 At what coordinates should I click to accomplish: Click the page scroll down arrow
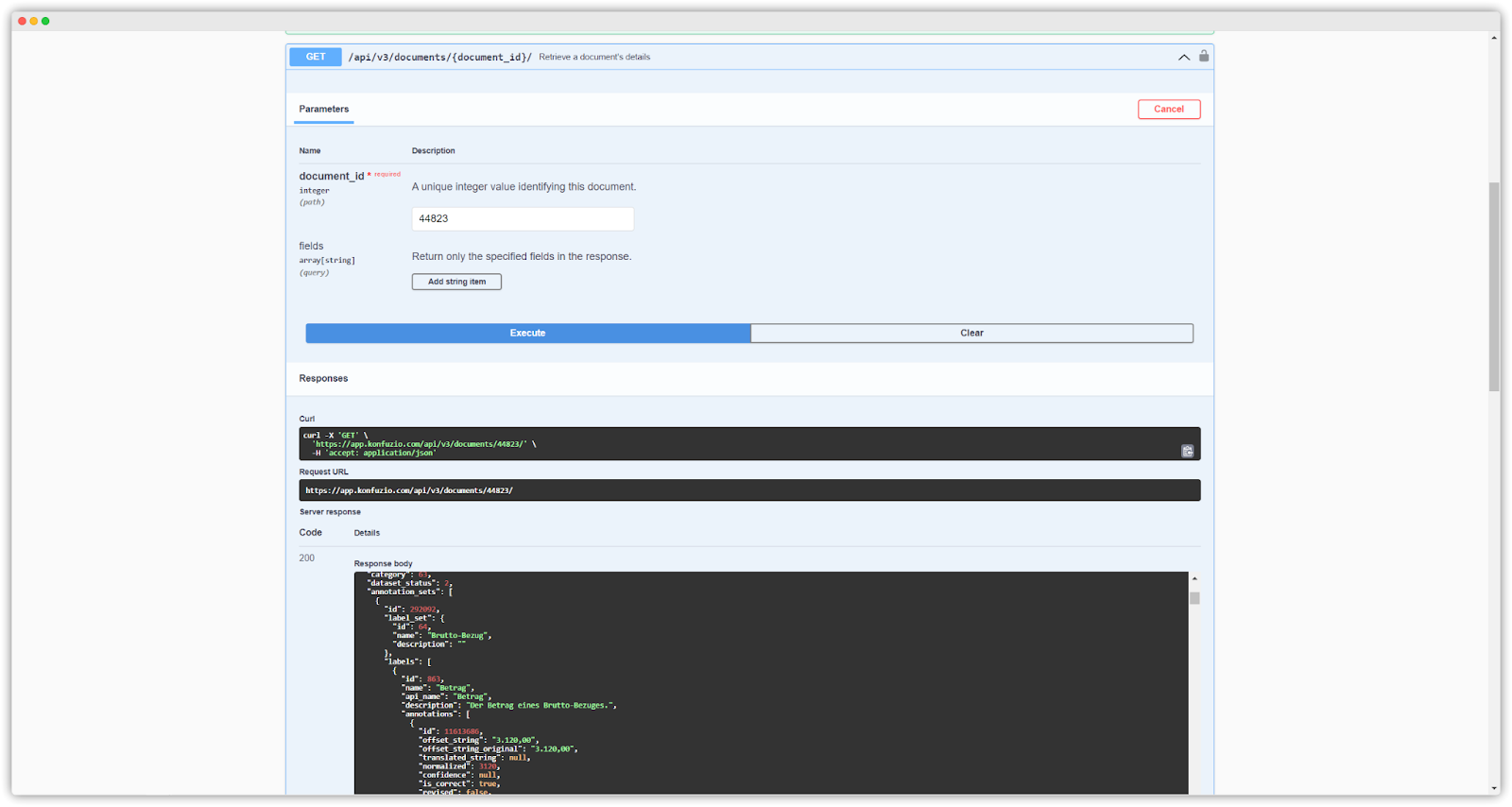1494,788
